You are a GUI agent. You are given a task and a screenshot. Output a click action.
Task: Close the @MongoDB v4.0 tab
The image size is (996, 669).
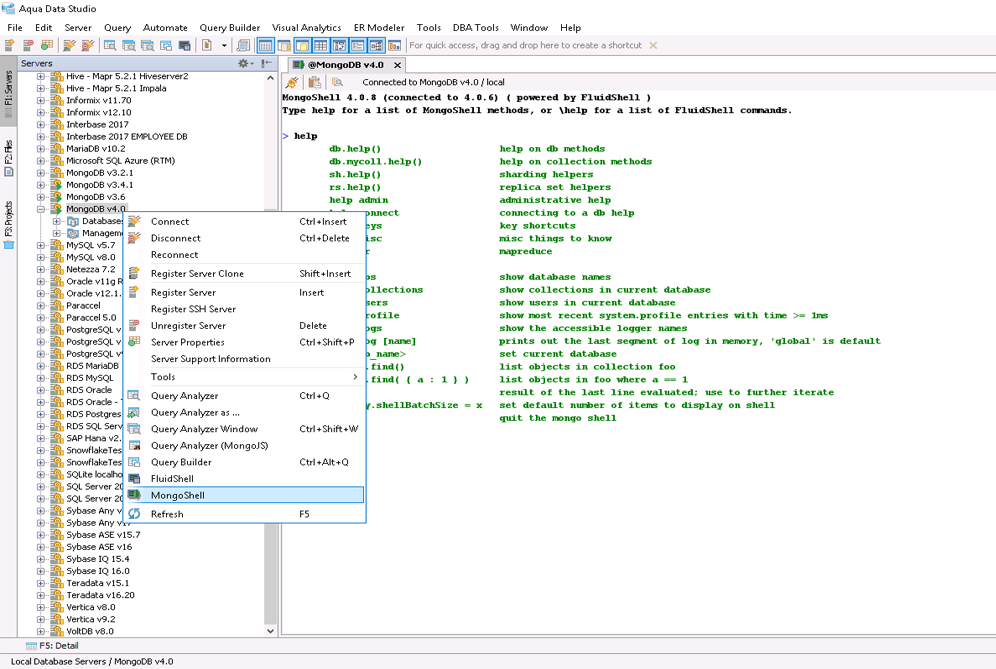(397, 65)
